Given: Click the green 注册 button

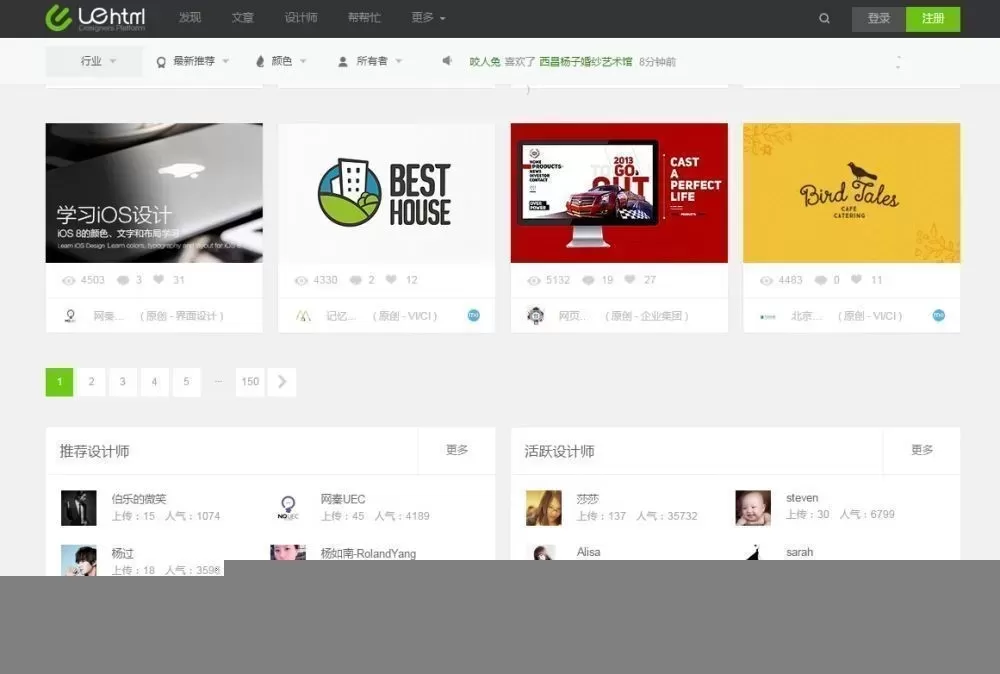Looking at the screenshot, I should tap(933, 19).
